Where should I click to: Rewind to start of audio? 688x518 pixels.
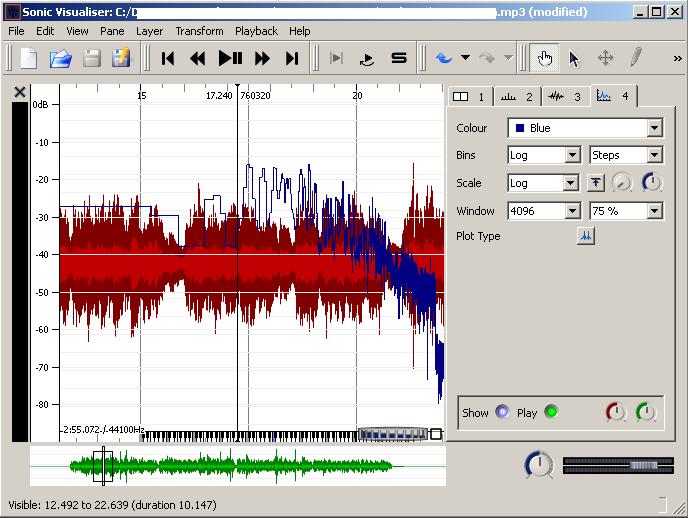coord(168,58)
